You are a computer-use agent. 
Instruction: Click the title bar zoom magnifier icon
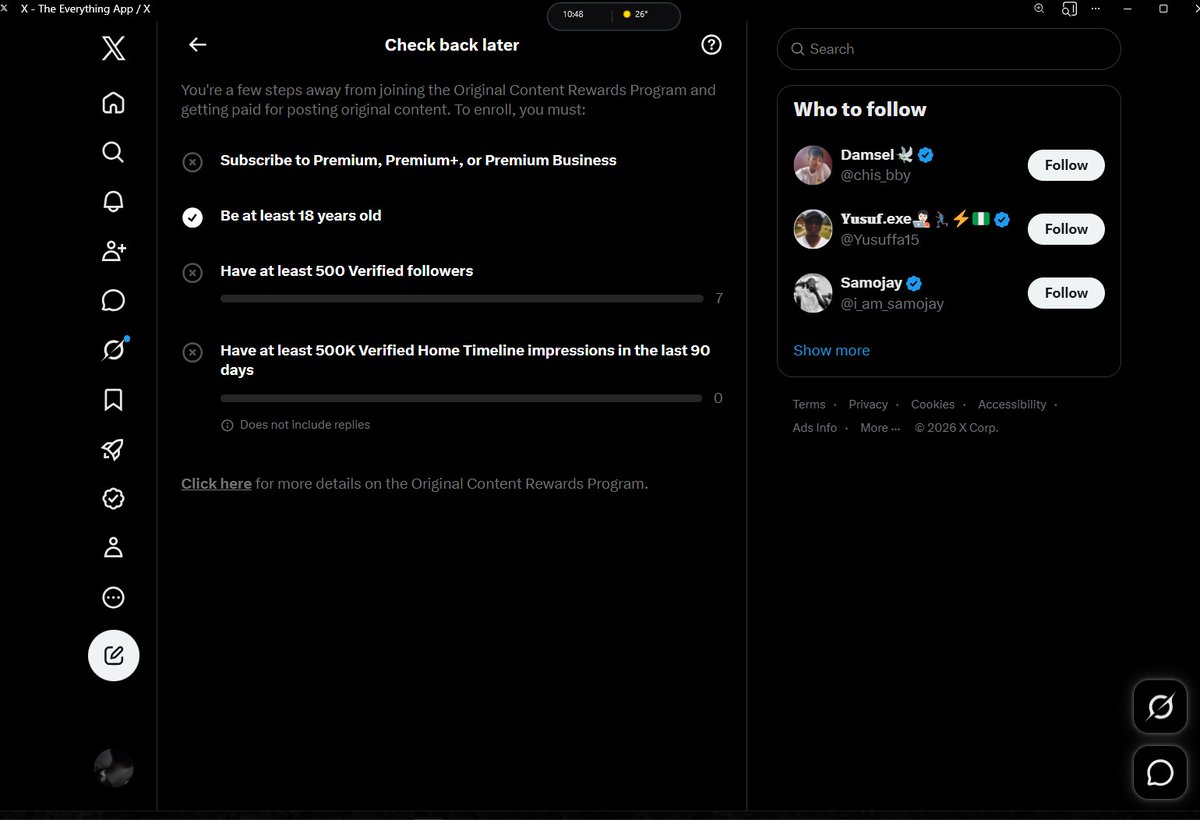pos(1039,8)
